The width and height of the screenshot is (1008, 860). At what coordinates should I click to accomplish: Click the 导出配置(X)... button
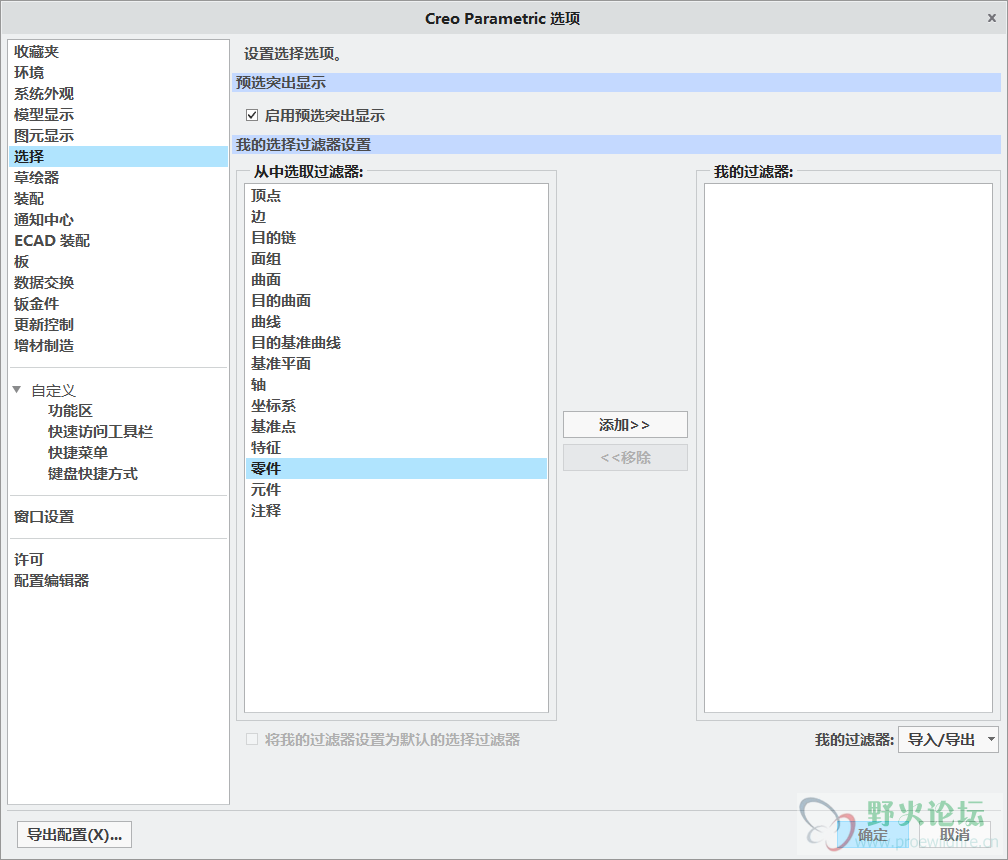coord(75,834)
